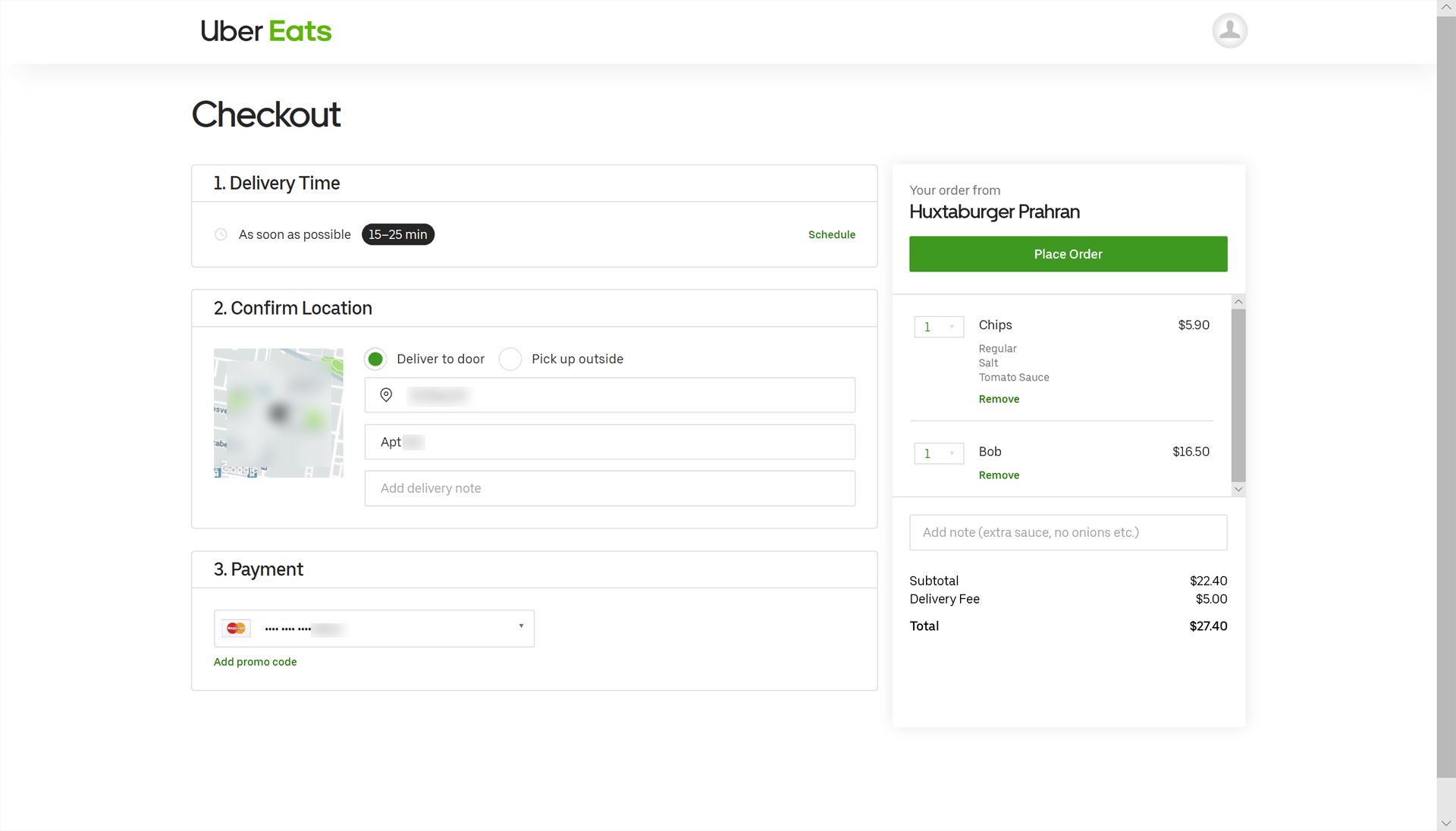Open the Bob quantity dropdown
Image resolution: width=1456 pixels, height=831 pixels.
pyautogui.click(x=939, y=453)
